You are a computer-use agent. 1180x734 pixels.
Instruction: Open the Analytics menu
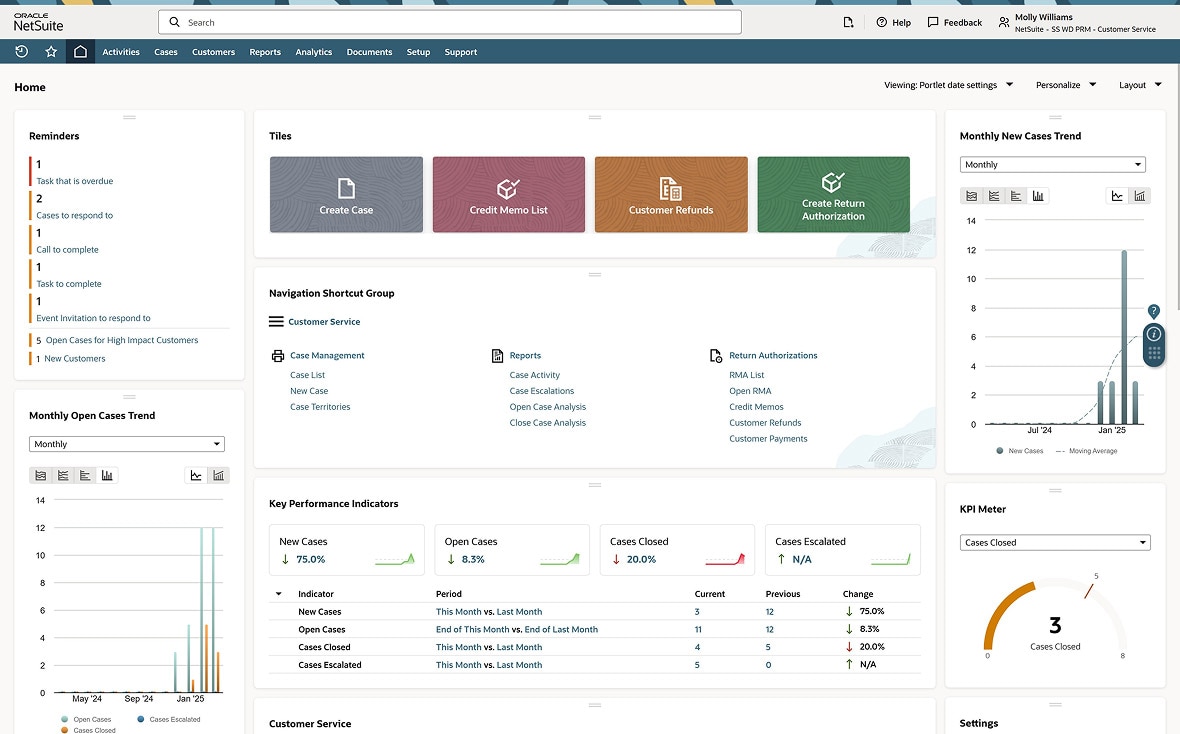313,52
